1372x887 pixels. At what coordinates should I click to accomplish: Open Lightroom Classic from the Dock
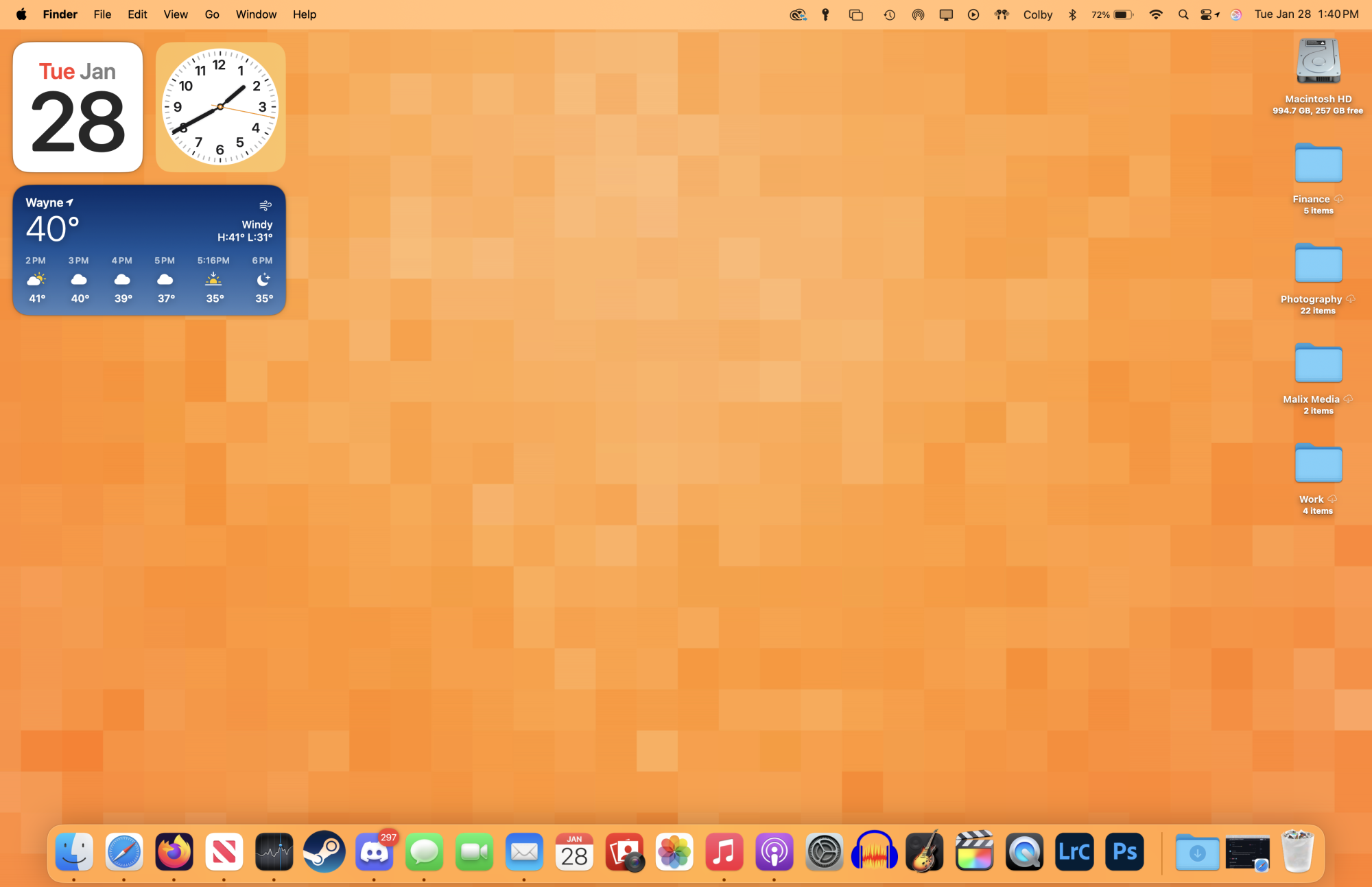tap(1074, 852)
